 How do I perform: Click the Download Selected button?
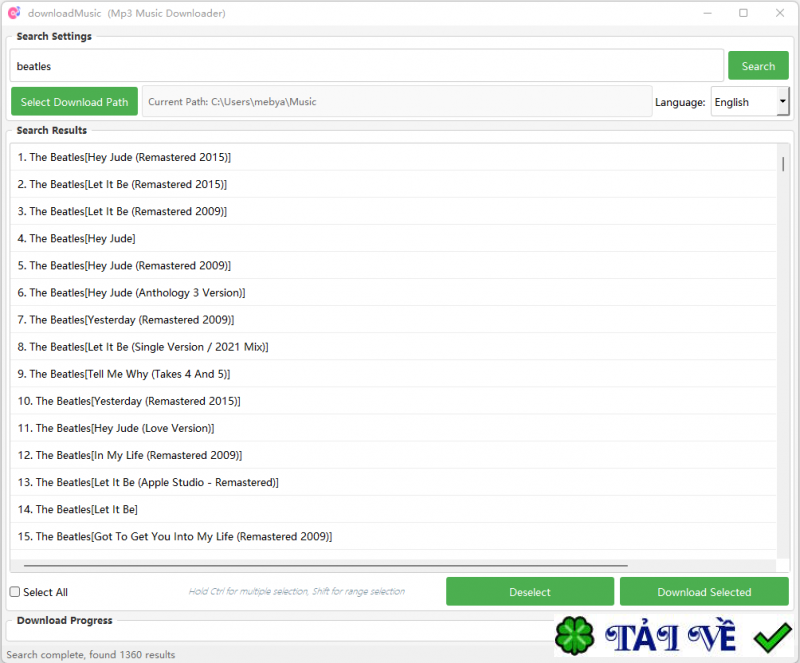704,592
